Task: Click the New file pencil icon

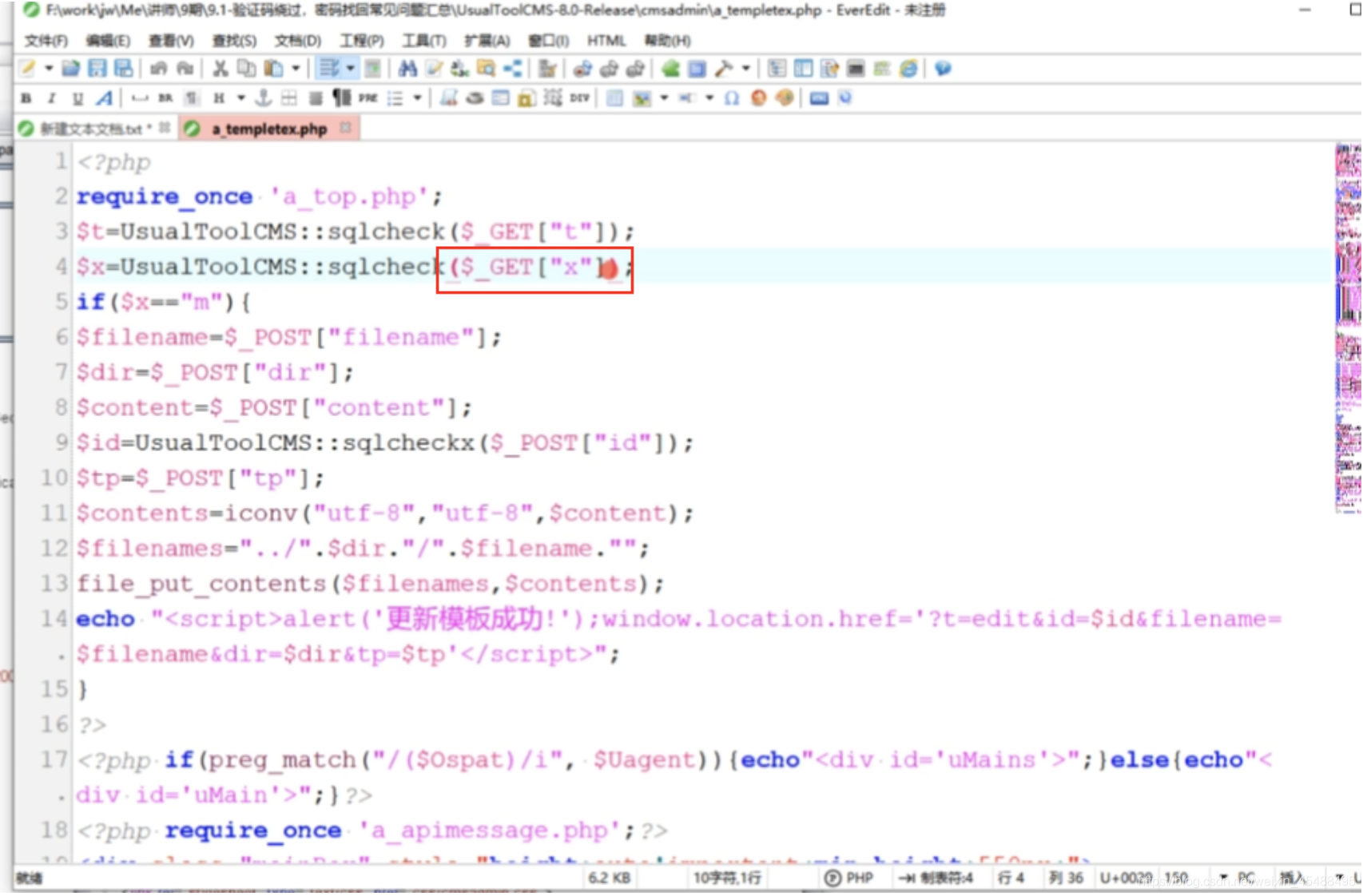Action: [x=28, y=69]
